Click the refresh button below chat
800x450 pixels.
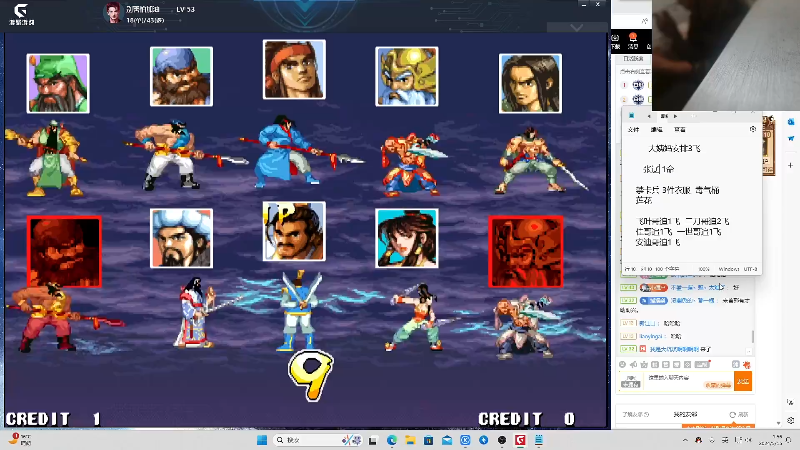click(738, 414)
